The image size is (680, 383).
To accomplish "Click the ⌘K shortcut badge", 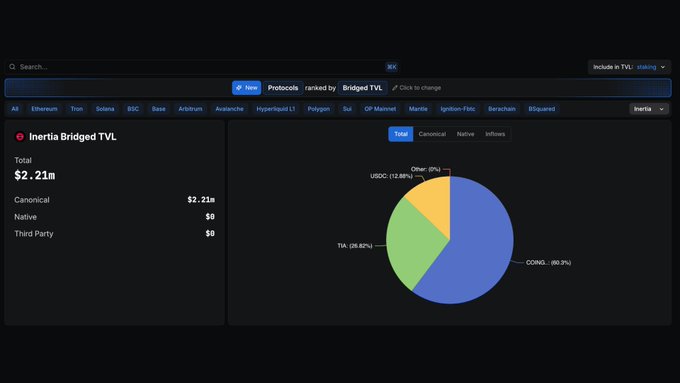I will click(392, 67).
